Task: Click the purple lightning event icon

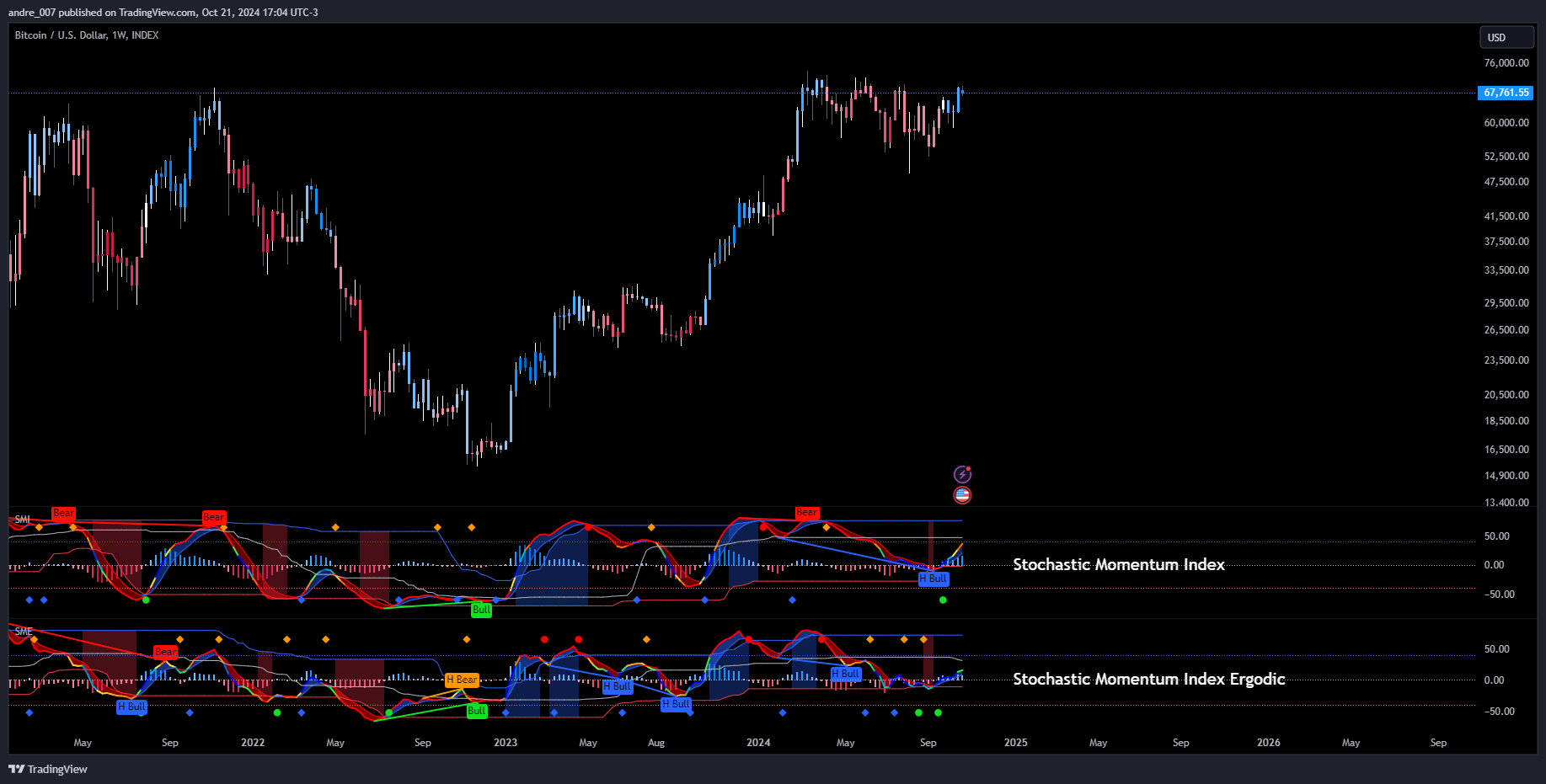Action: pos(962,475)
